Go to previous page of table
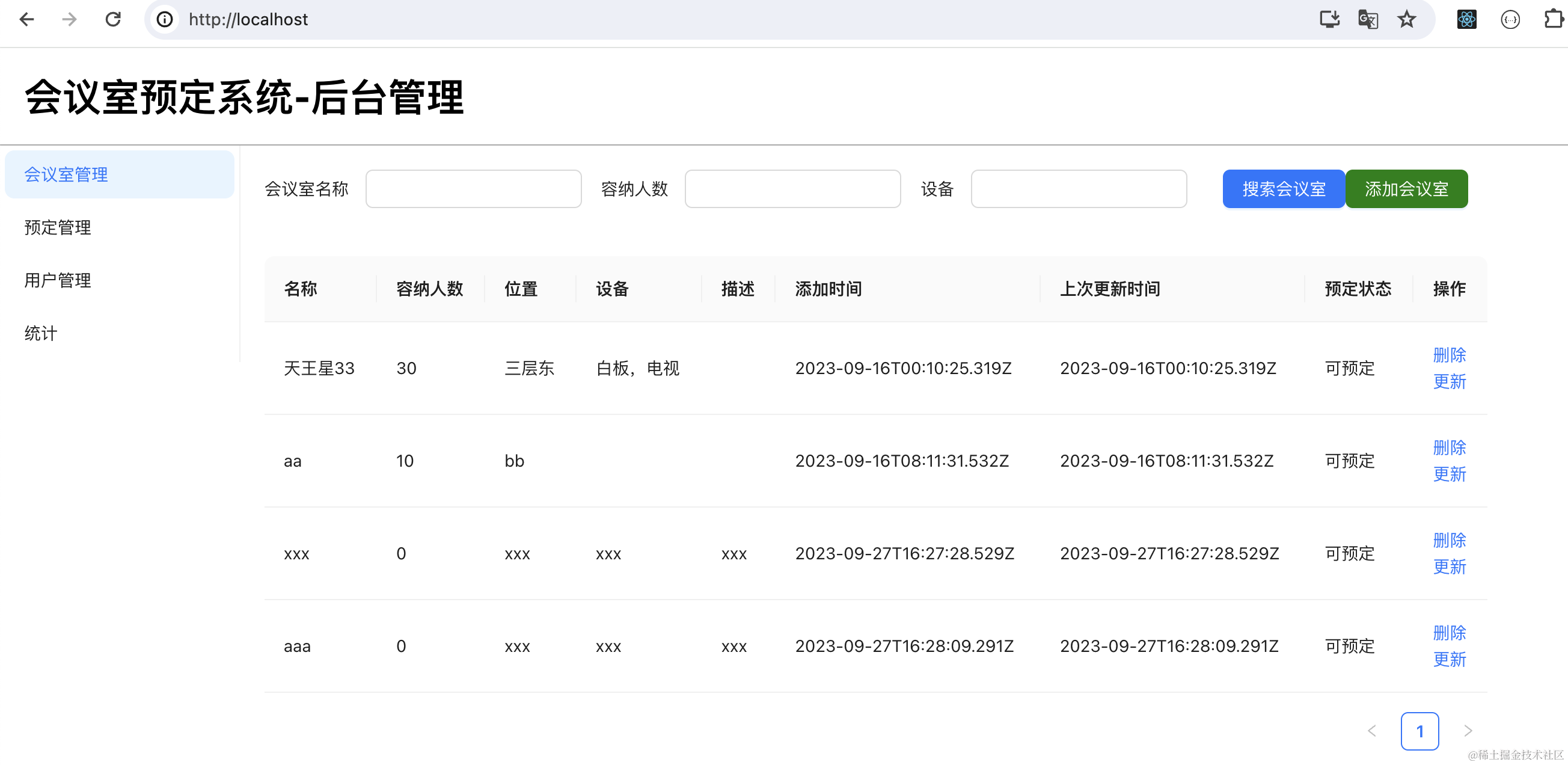The height and width of the screenshot is (765, 1568). (1372, 730)
